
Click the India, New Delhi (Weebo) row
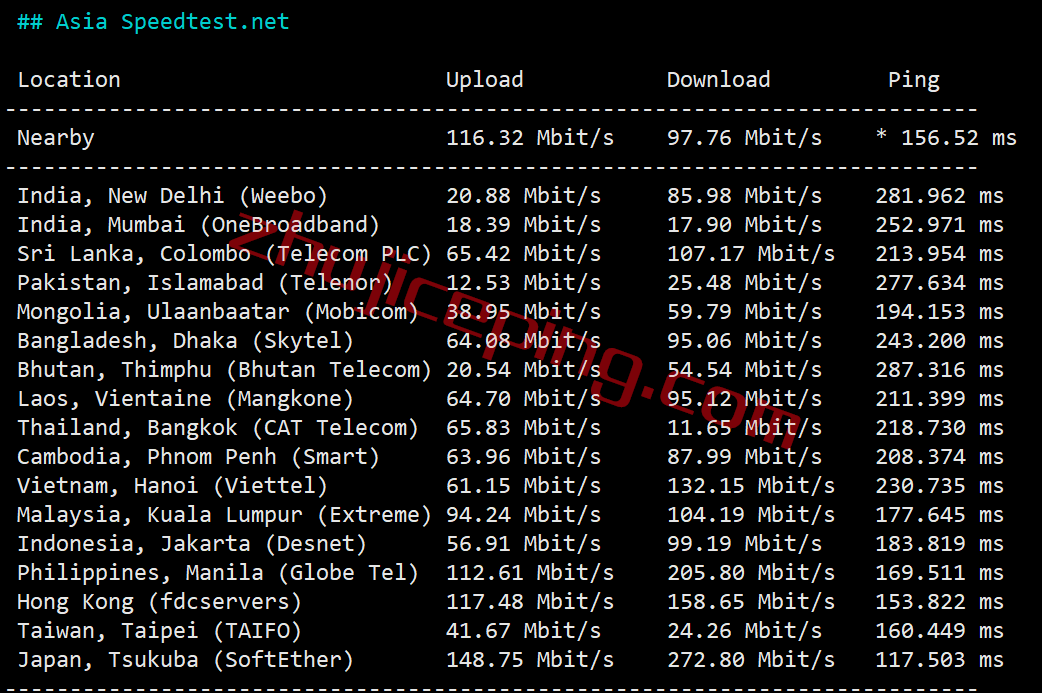tap(510, 196)
